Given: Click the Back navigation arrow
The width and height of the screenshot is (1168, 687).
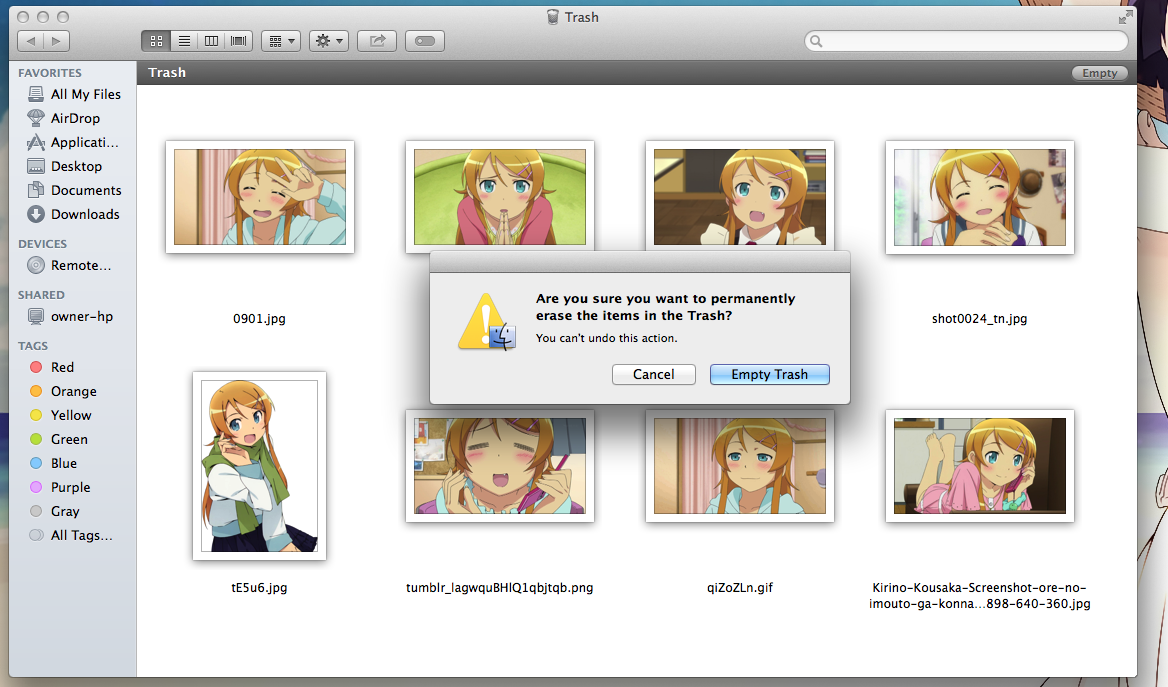Looking at the screenshot, I should tap(31, 41).
